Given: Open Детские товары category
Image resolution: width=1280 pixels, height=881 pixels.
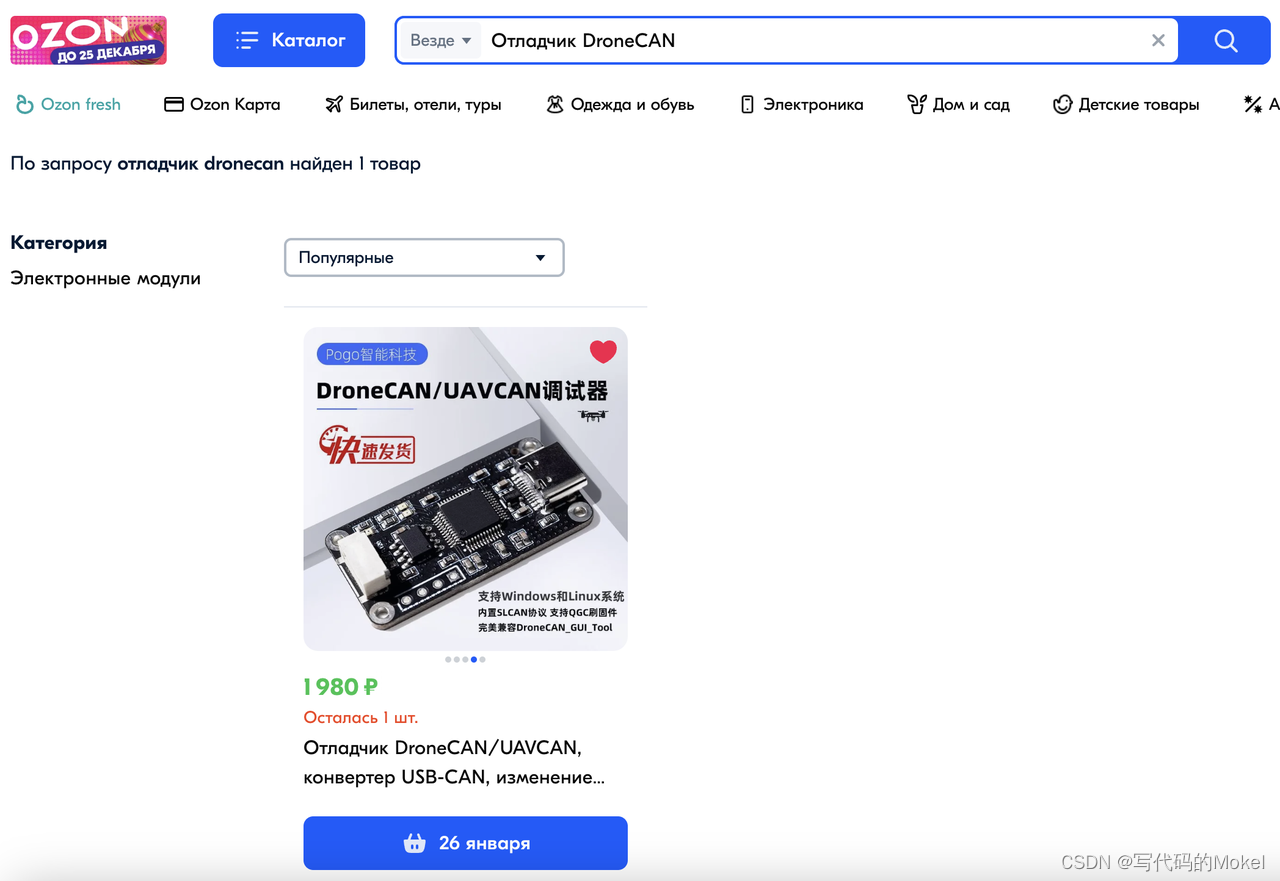Looking at the screenshot, I should 1126,104.
